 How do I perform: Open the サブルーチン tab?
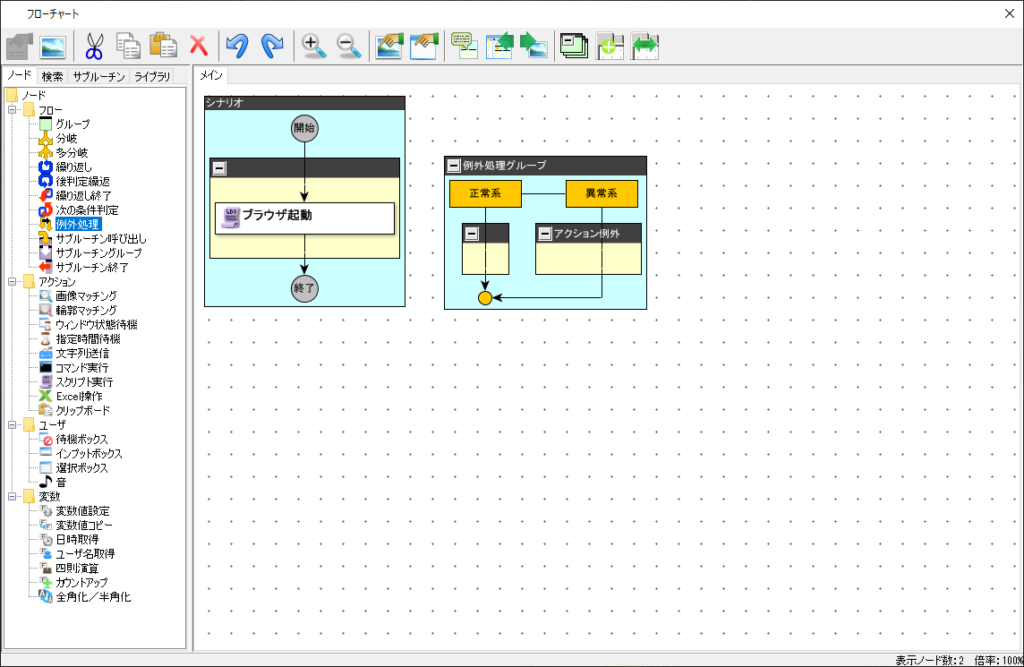99,76
